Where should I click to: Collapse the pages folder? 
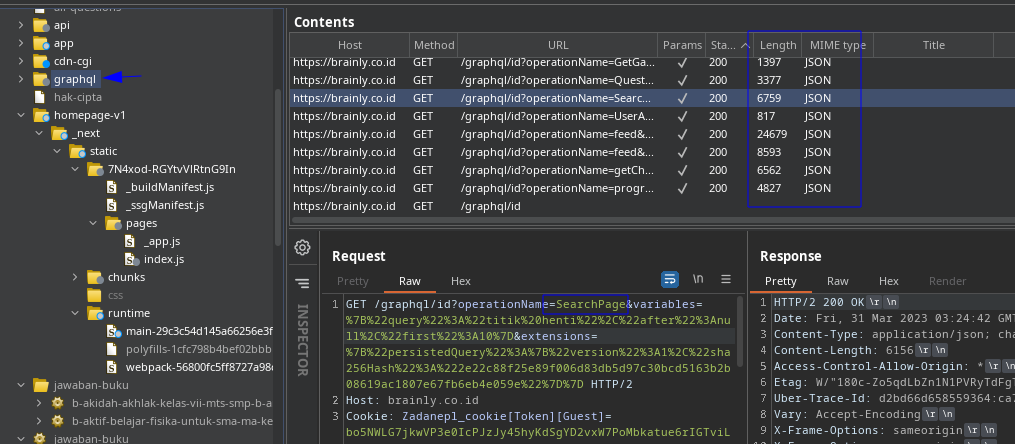93,223
